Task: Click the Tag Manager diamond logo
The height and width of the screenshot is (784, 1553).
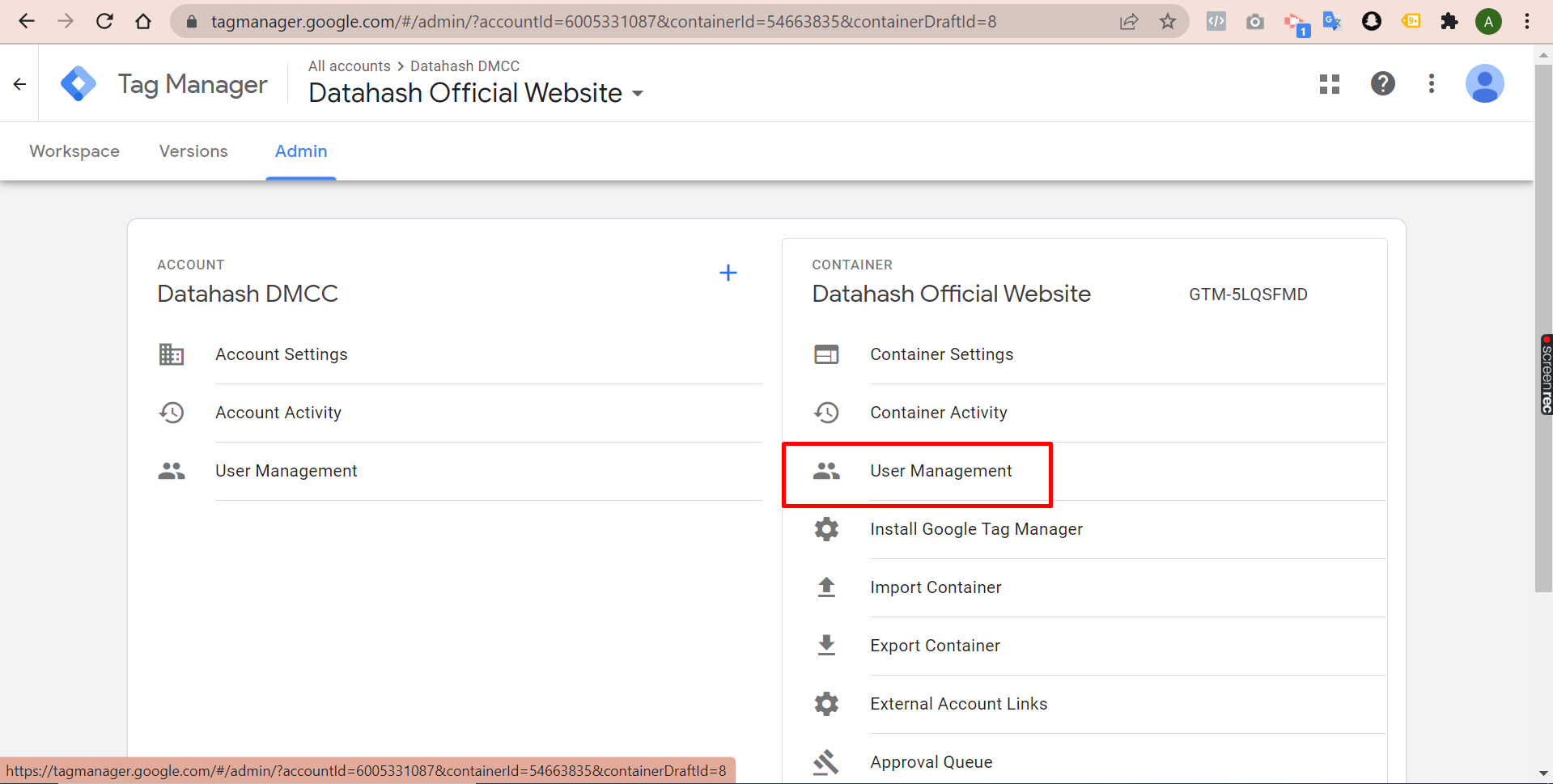Action: point(78,83)
